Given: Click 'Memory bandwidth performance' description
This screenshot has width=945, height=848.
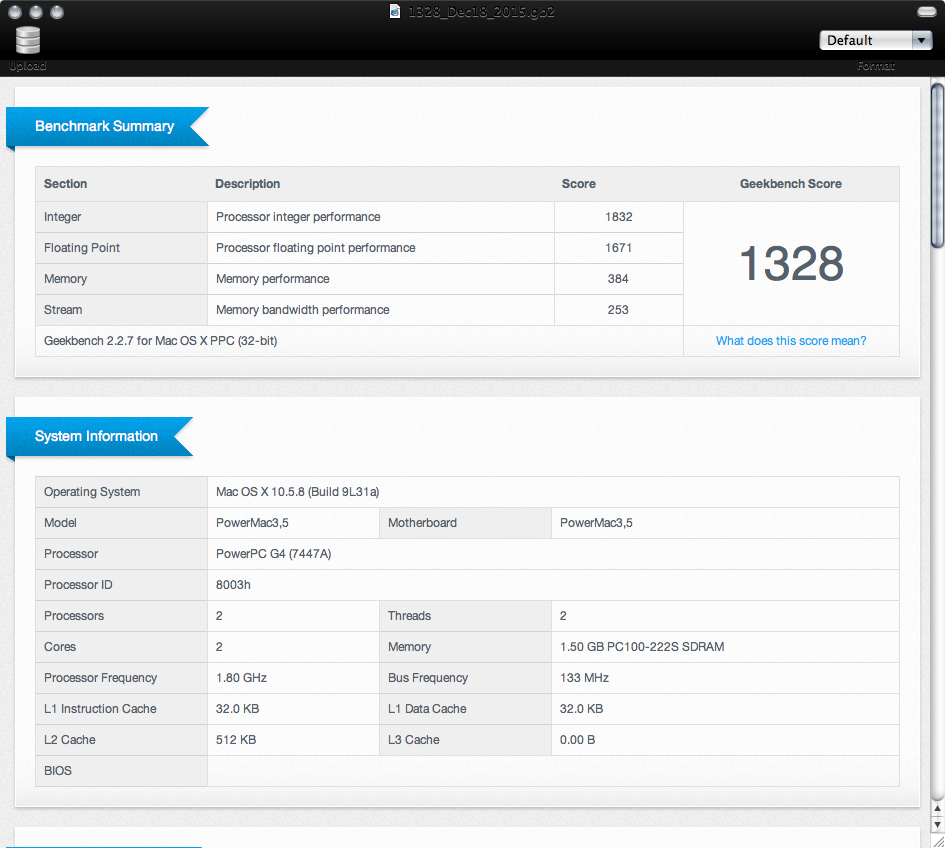Looking at the screenshot, I should pyautogui.click(x=303, y=310).
